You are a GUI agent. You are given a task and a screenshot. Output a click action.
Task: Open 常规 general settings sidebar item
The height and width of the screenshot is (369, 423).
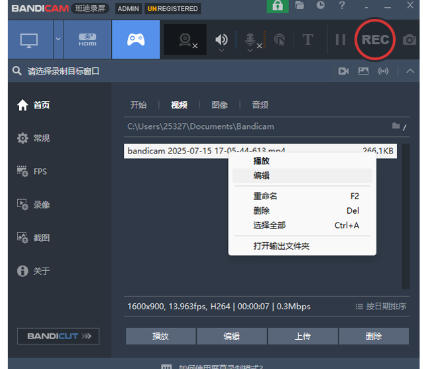coord(33,138)
